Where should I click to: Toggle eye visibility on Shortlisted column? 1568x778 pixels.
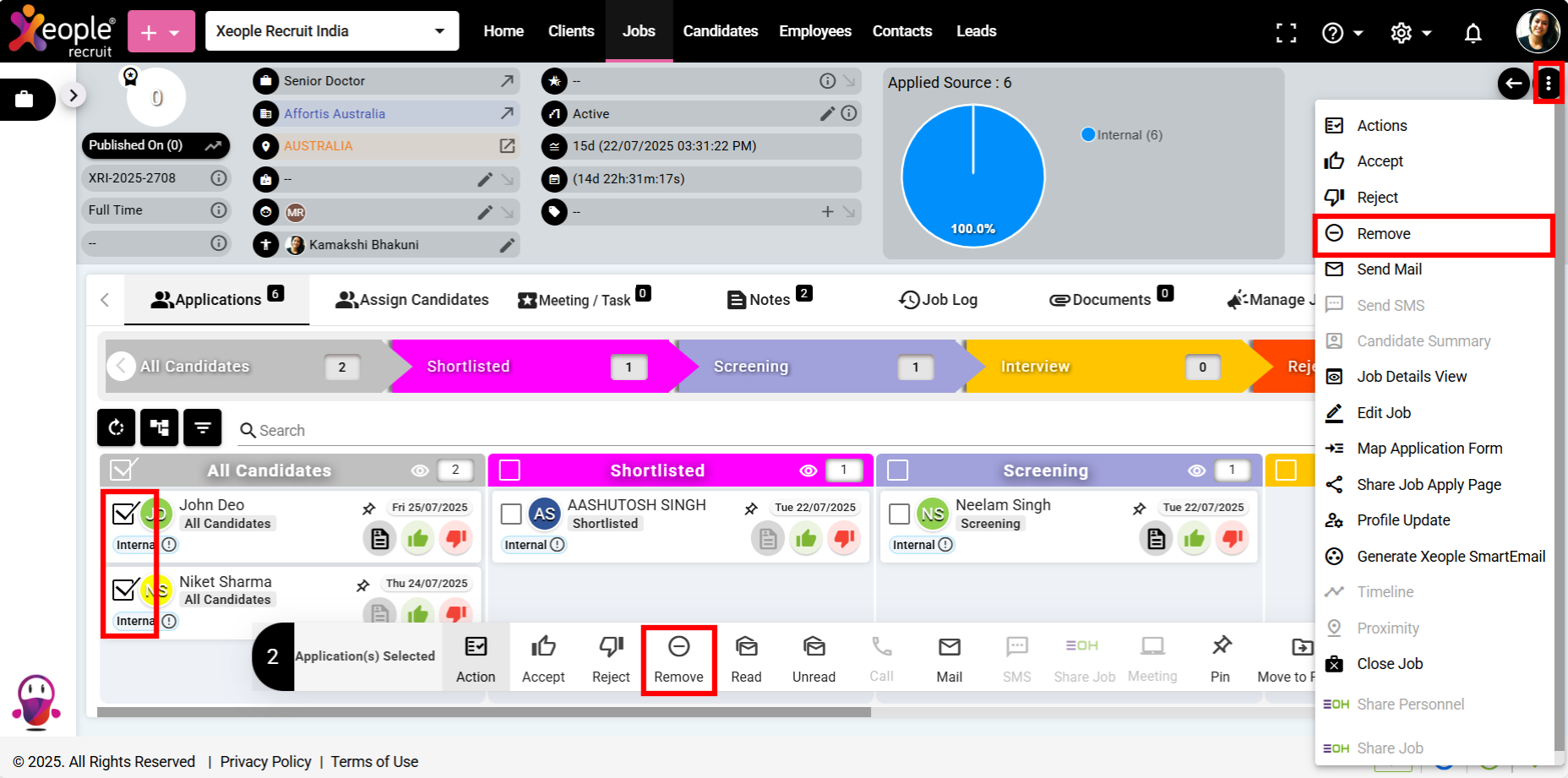click(808, 471)
